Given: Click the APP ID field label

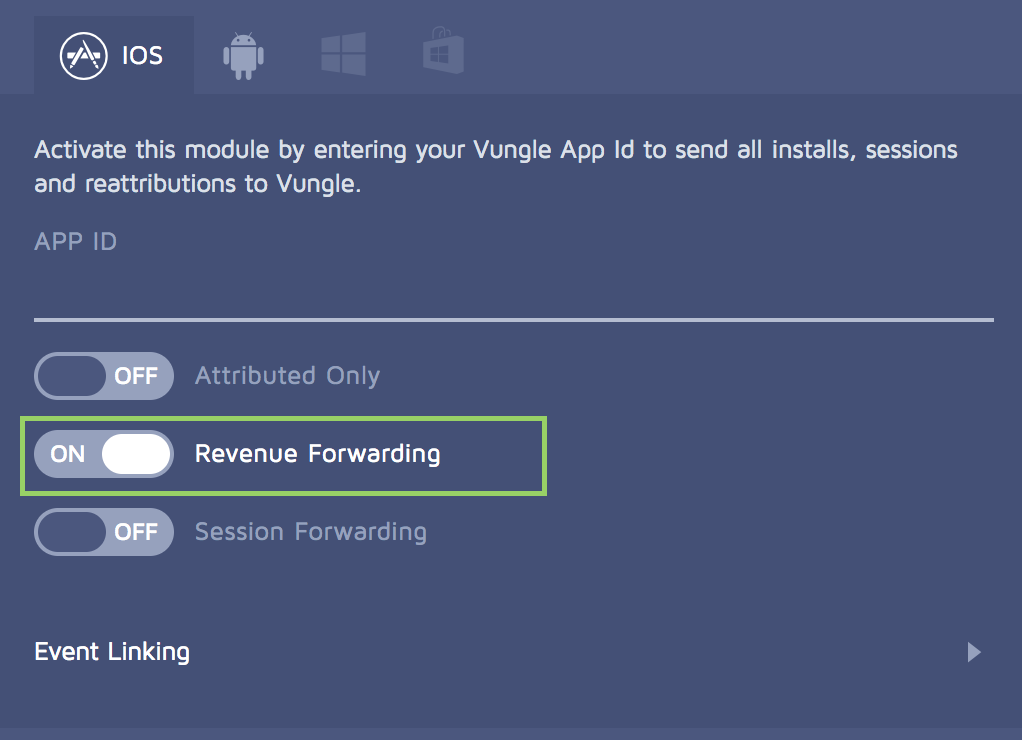Looking at the screenshot, I should point(76,242).
